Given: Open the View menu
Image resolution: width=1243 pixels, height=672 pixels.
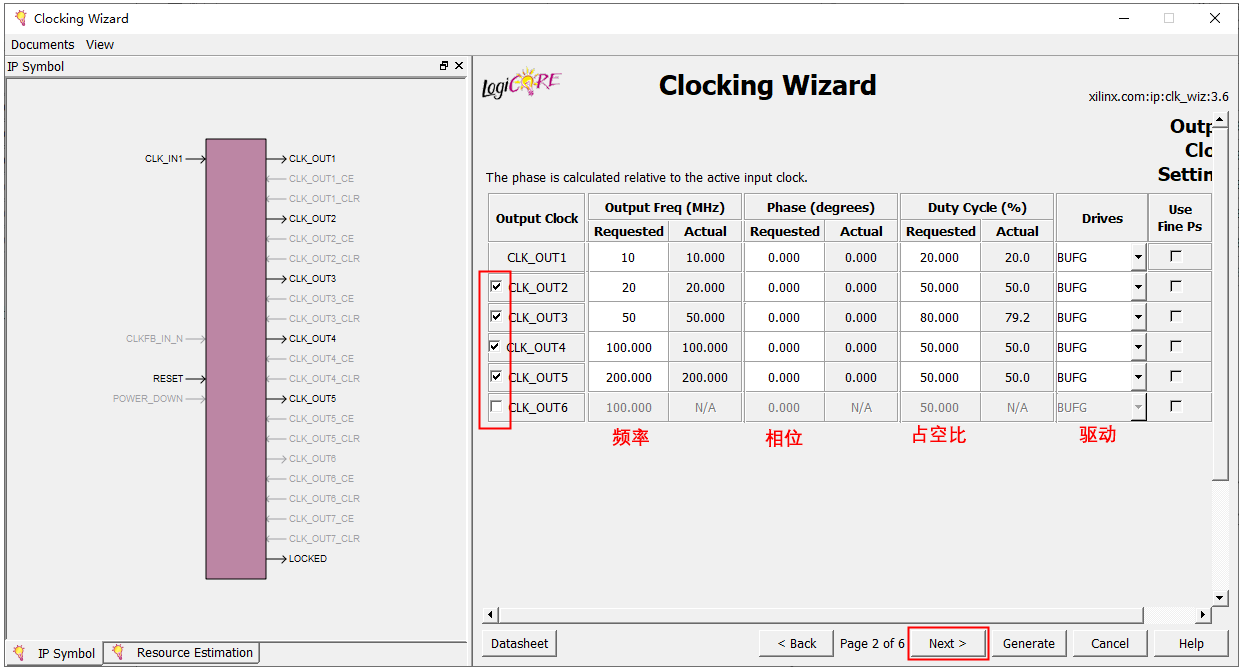Looking at the screenshot, I should [100, 45].
